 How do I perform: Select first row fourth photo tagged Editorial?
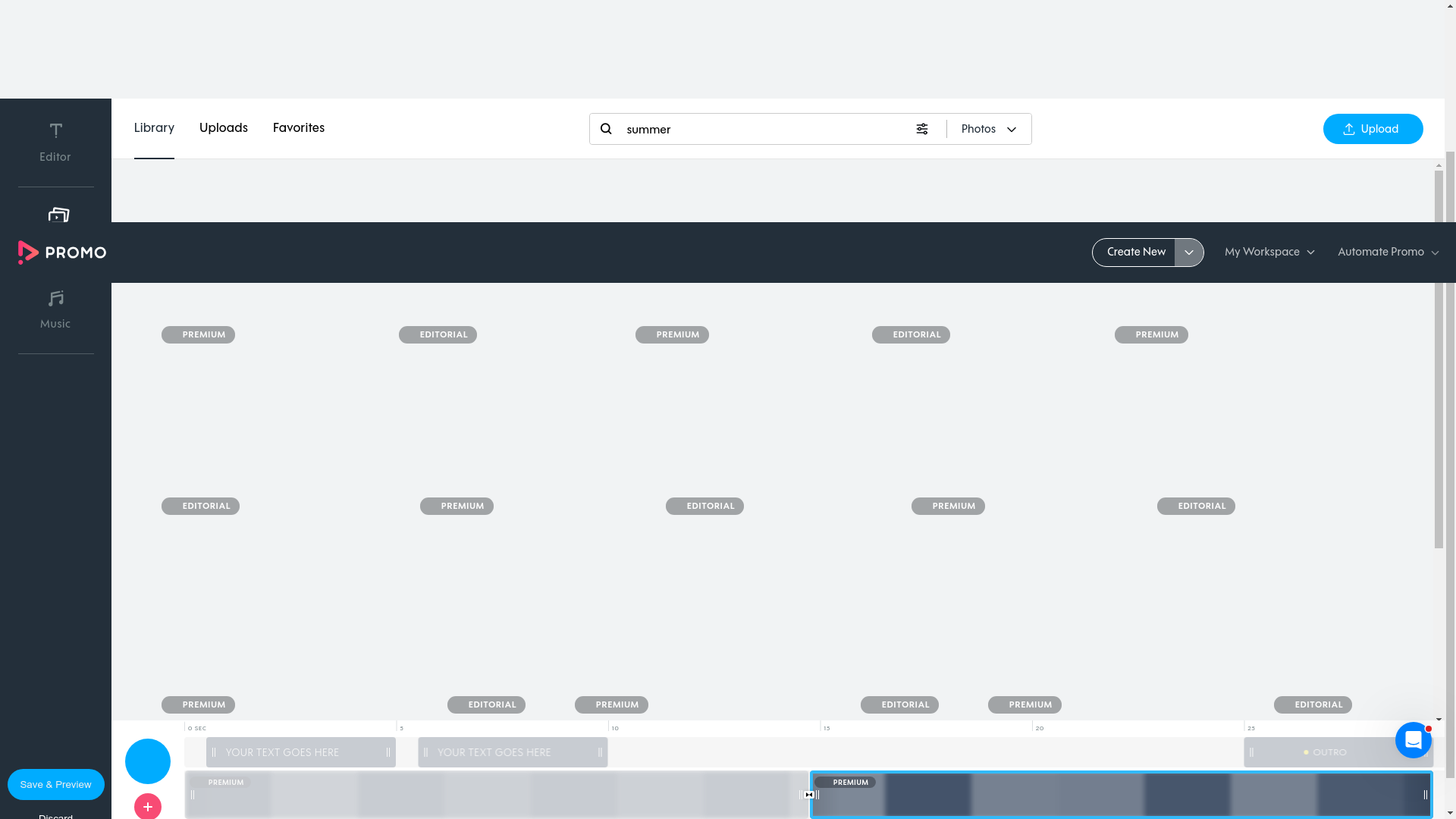pos(911,334)
